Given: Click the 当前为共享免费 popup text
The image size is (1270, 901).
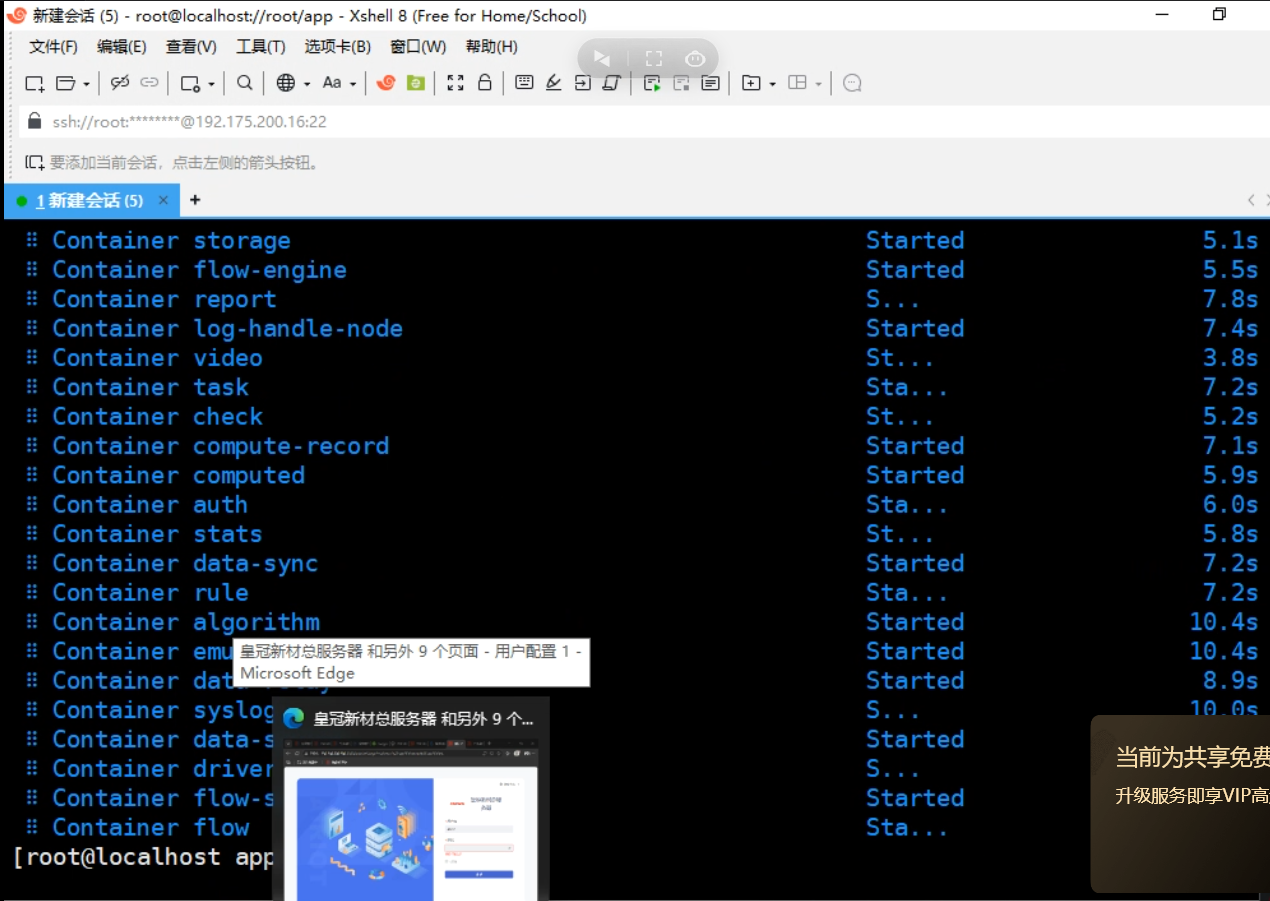Looking at the screenshot, I should point(1192,758).
